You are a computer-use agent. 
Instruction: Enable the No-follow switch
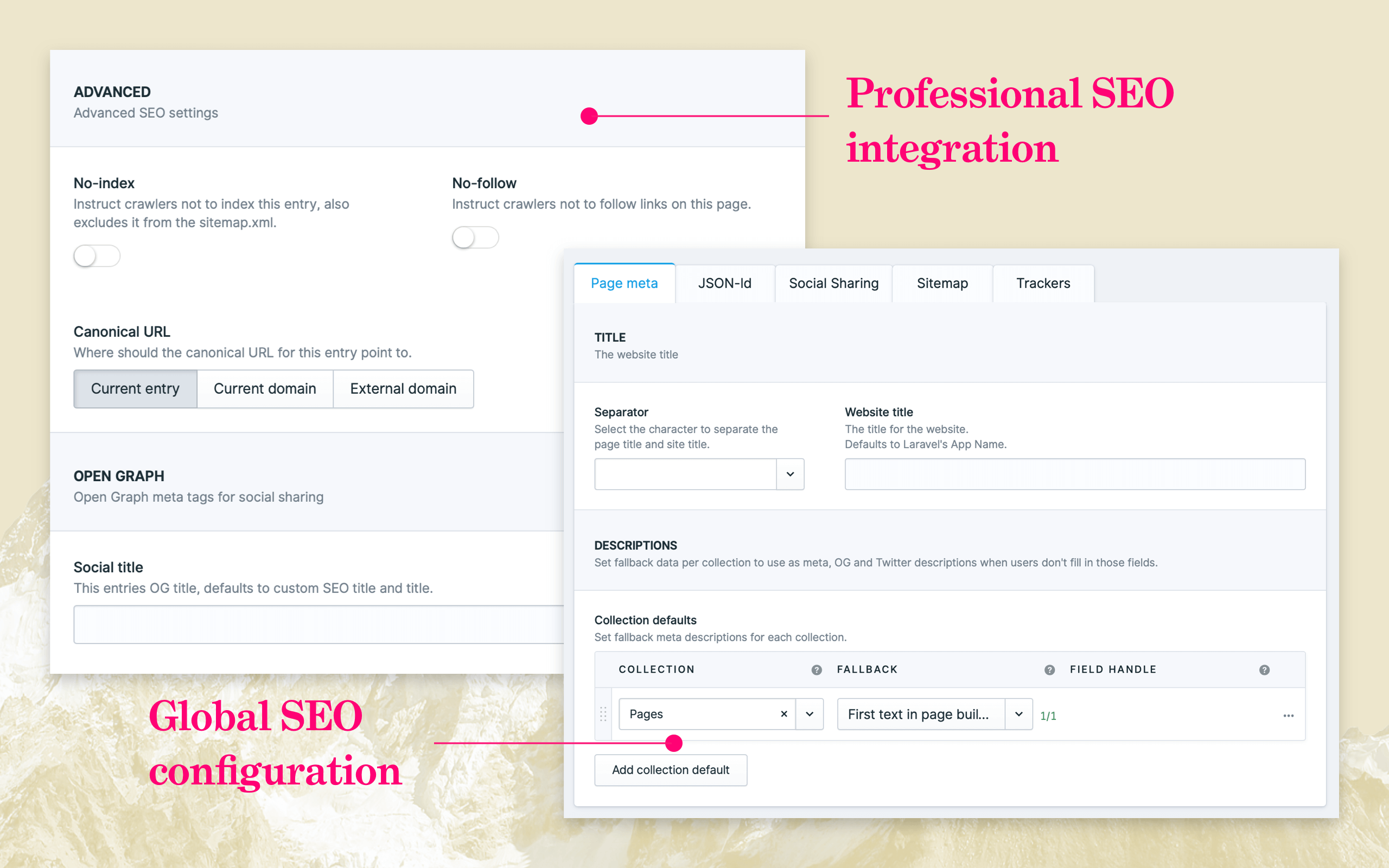pos(475,238)
